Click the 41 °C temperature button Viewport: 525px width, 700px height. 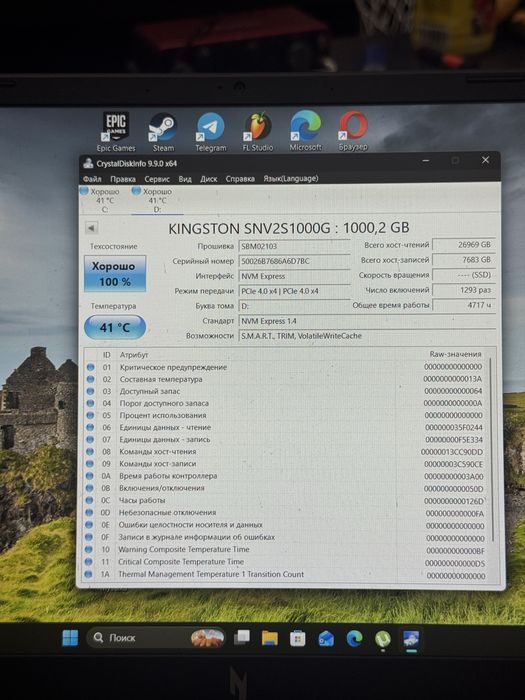point(115,327)
